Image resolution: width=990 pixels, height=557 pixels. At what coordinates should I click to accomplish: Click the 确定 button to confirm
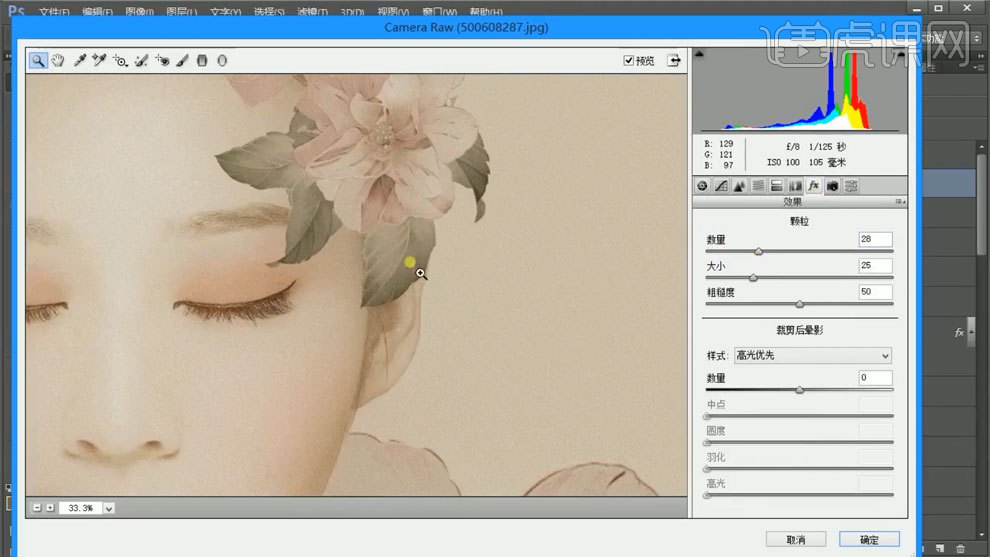[869, 539]
